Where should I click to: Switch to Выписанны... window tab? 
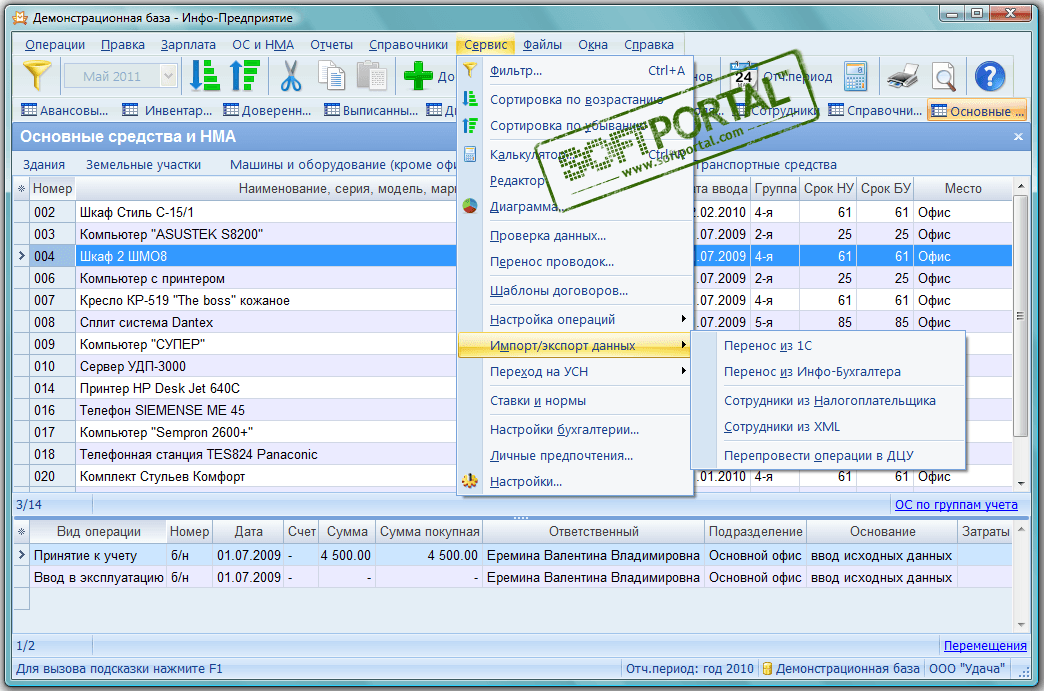pyautogui.click(x=371, y=111)
